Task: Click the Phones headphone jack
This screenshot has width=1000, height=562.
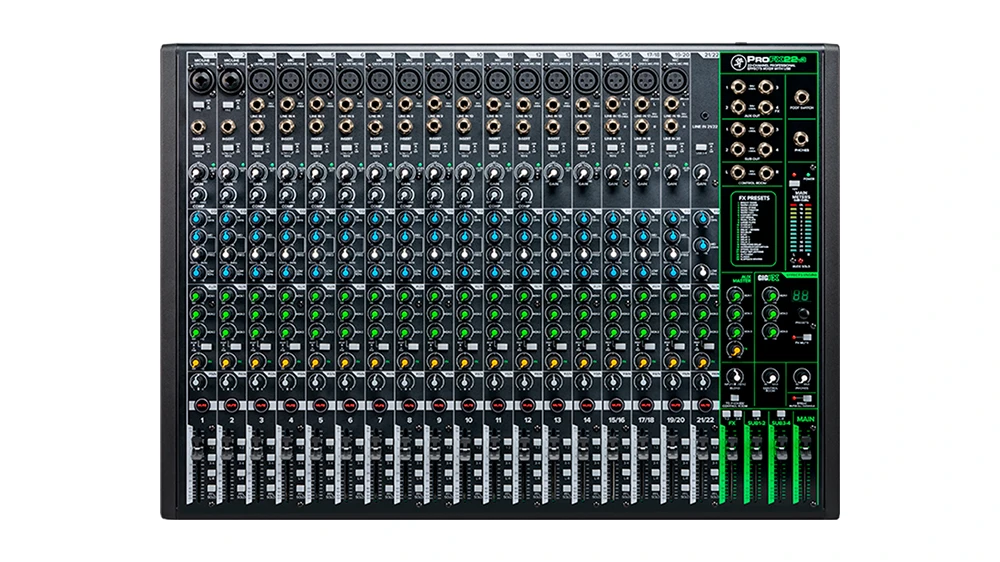Action: (799, 141)
